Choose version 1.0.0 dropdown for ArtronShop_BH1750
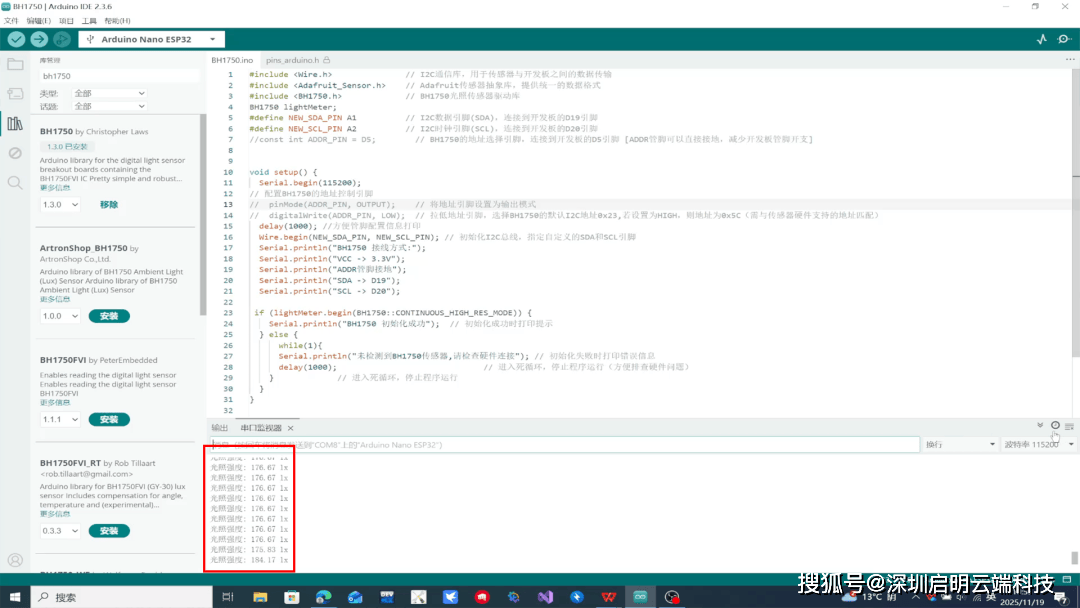This screenshot has height=608, width=1080. [x=59, y=316]
